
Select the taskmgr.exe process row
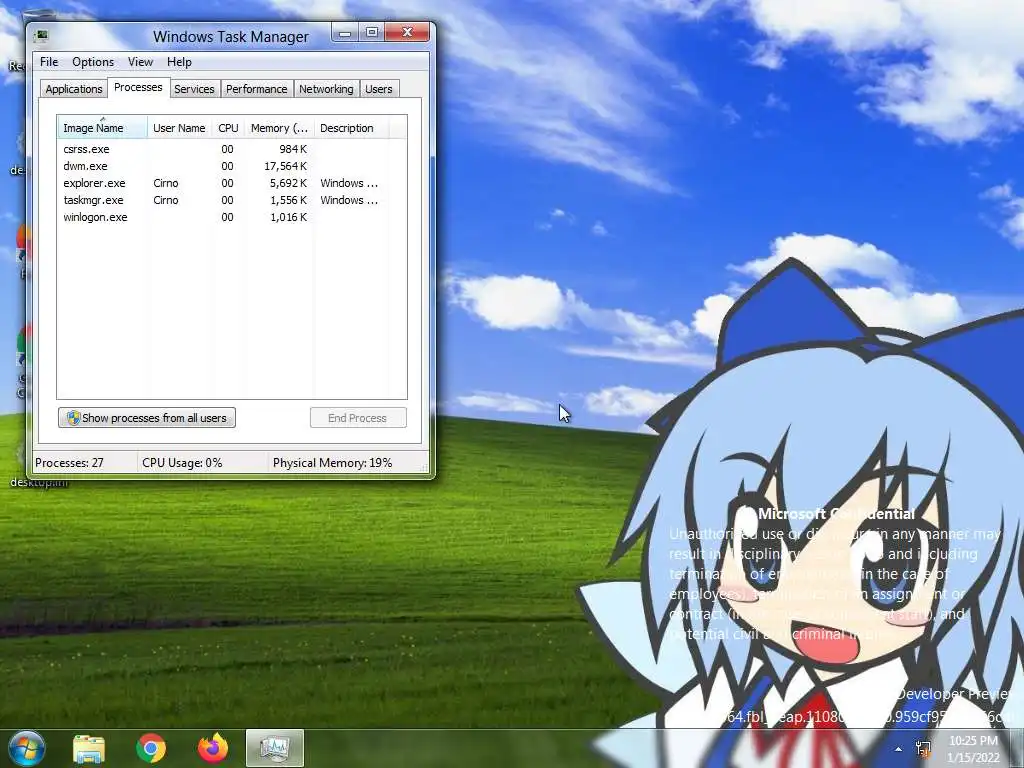point(232,200)
